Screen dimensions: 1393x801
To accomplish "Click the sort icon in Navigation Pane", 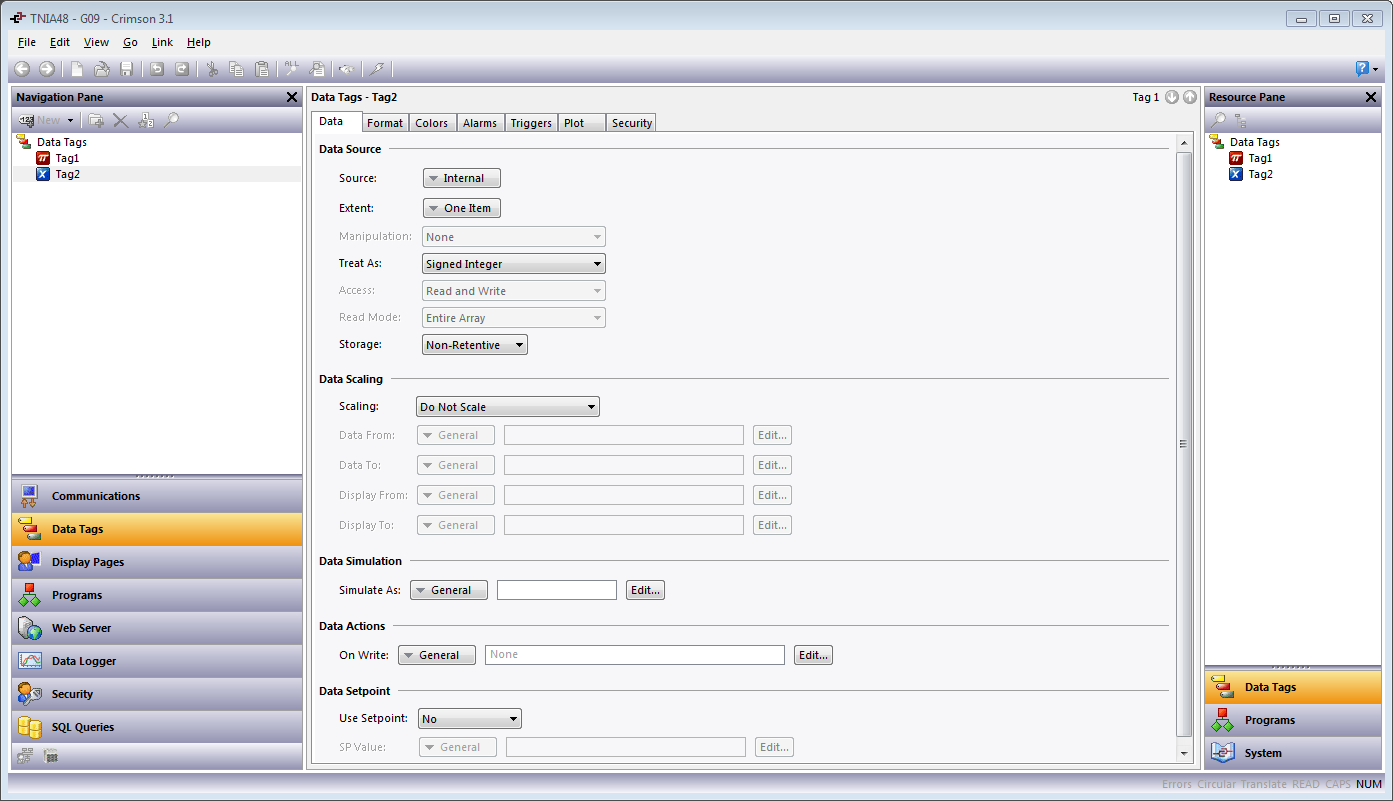I will 146,120.
